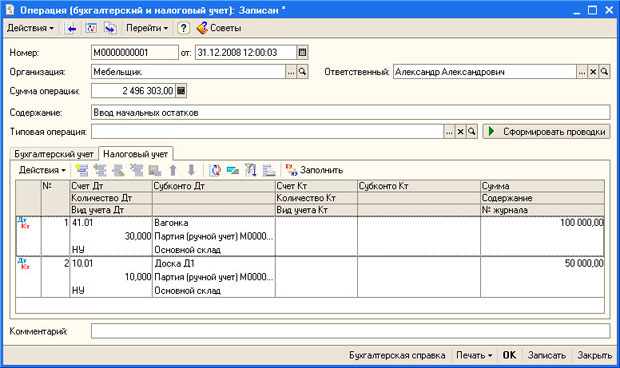This screenshot has height=368, width=620.
Task: Add a new row in table toolbar
Action: (x=82, y=170)
